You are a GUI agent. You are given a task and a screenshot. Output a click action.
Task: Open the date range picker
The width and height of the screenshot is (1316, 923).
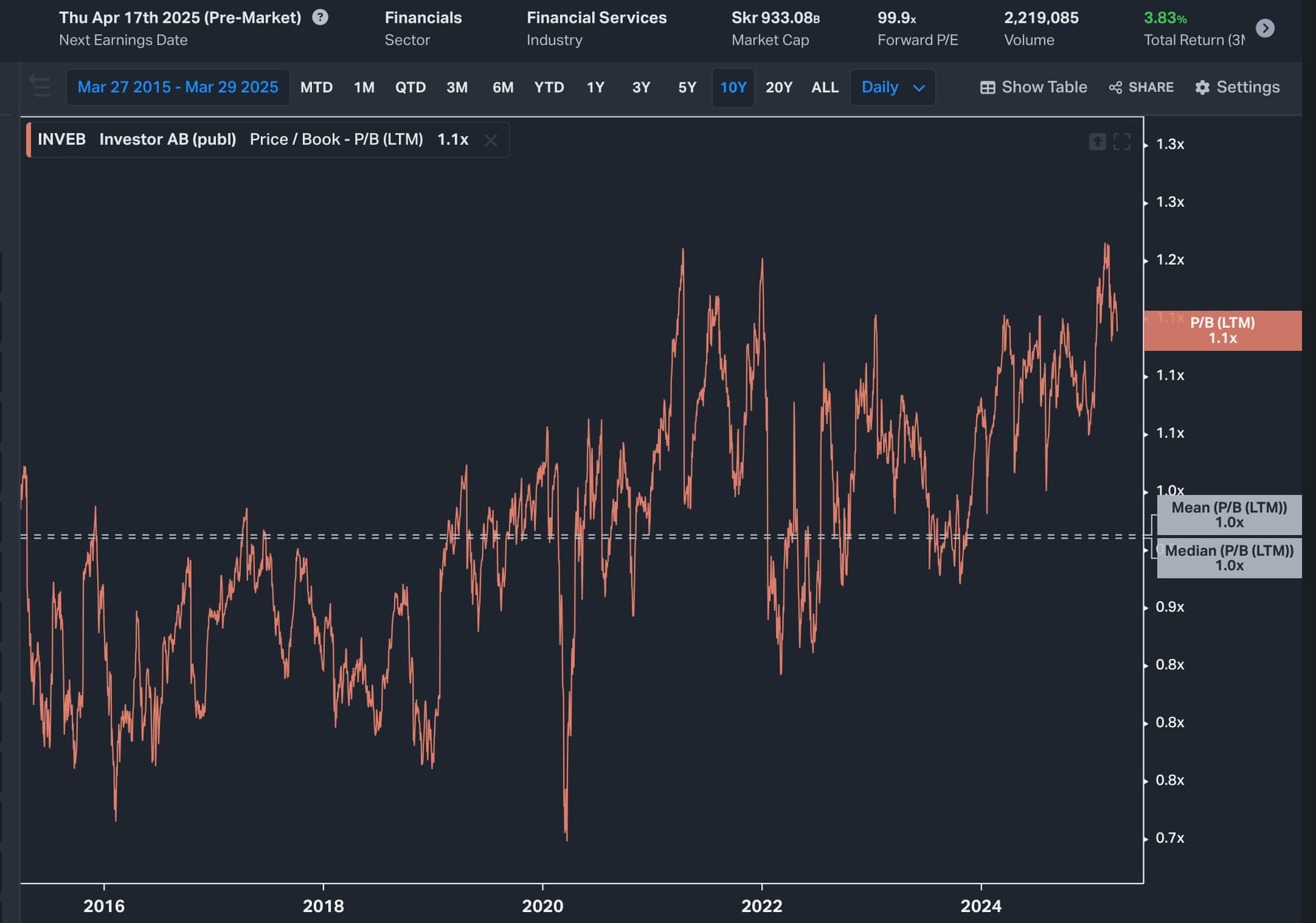pos(178,87)
